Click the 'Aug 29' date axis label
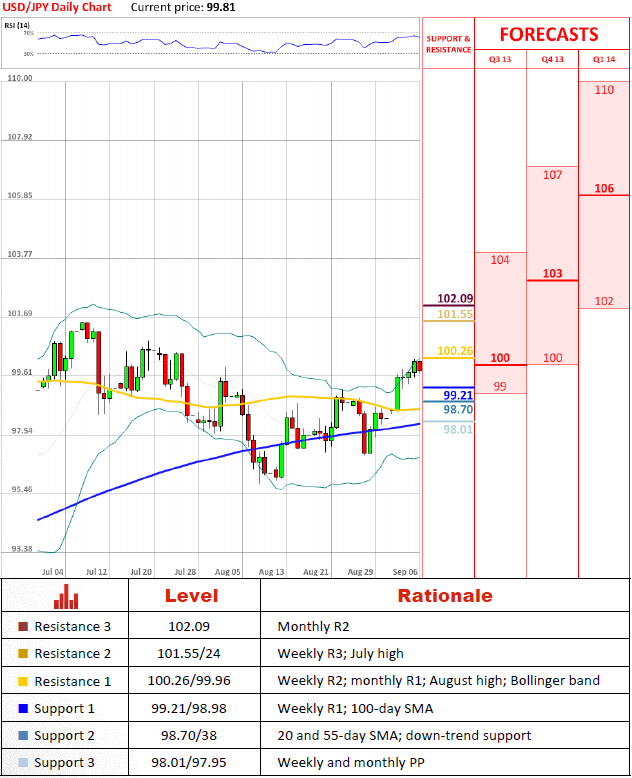The height and width of the screenshot is (778, 632). (x=360, y=572)
